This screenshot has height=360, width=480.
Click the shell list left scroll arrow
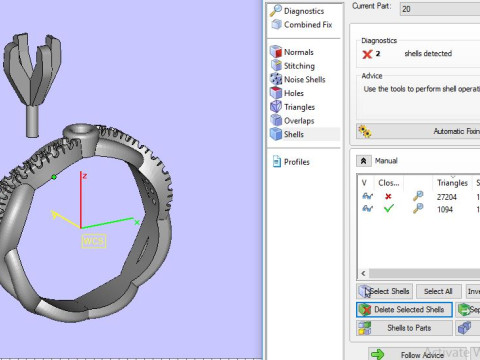point(363,274)
